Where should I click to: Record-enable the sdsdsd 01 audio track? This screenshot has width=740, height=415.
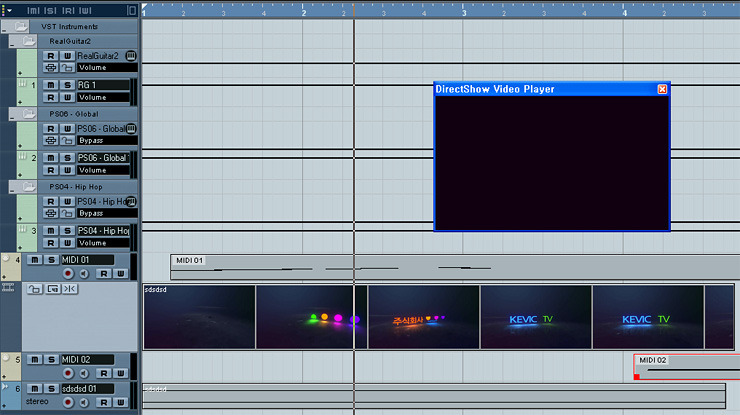click(68, 402)
